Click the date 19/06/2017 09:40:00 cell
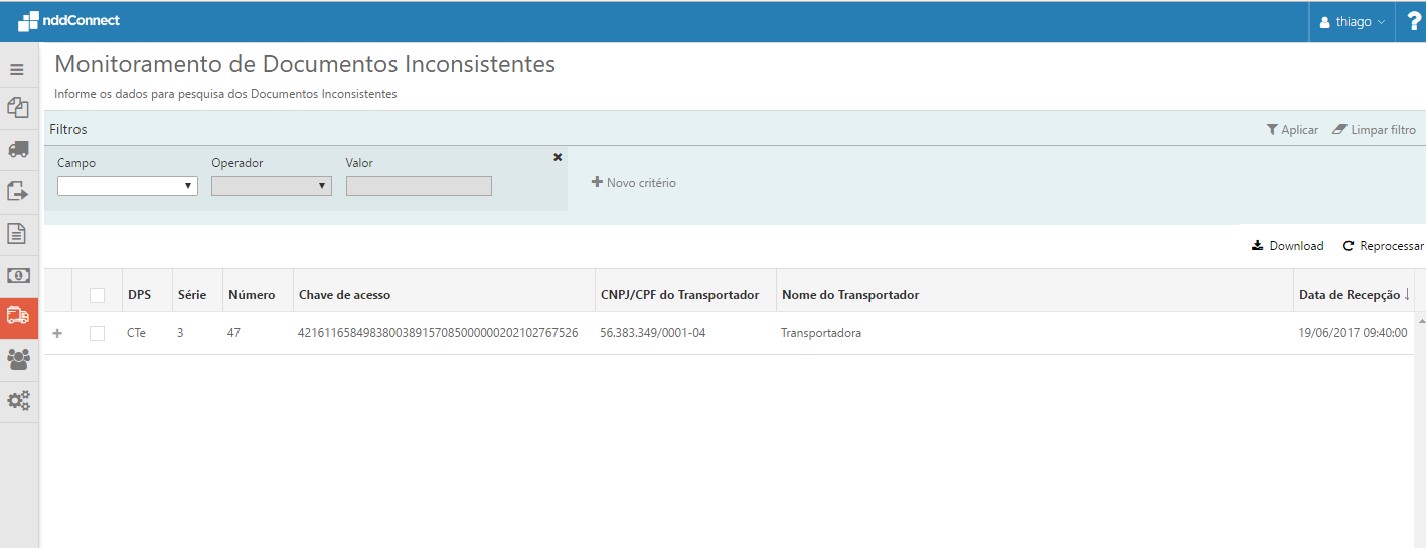Viewport: 1426px width, 548px height. click(x=1353, y=333)
